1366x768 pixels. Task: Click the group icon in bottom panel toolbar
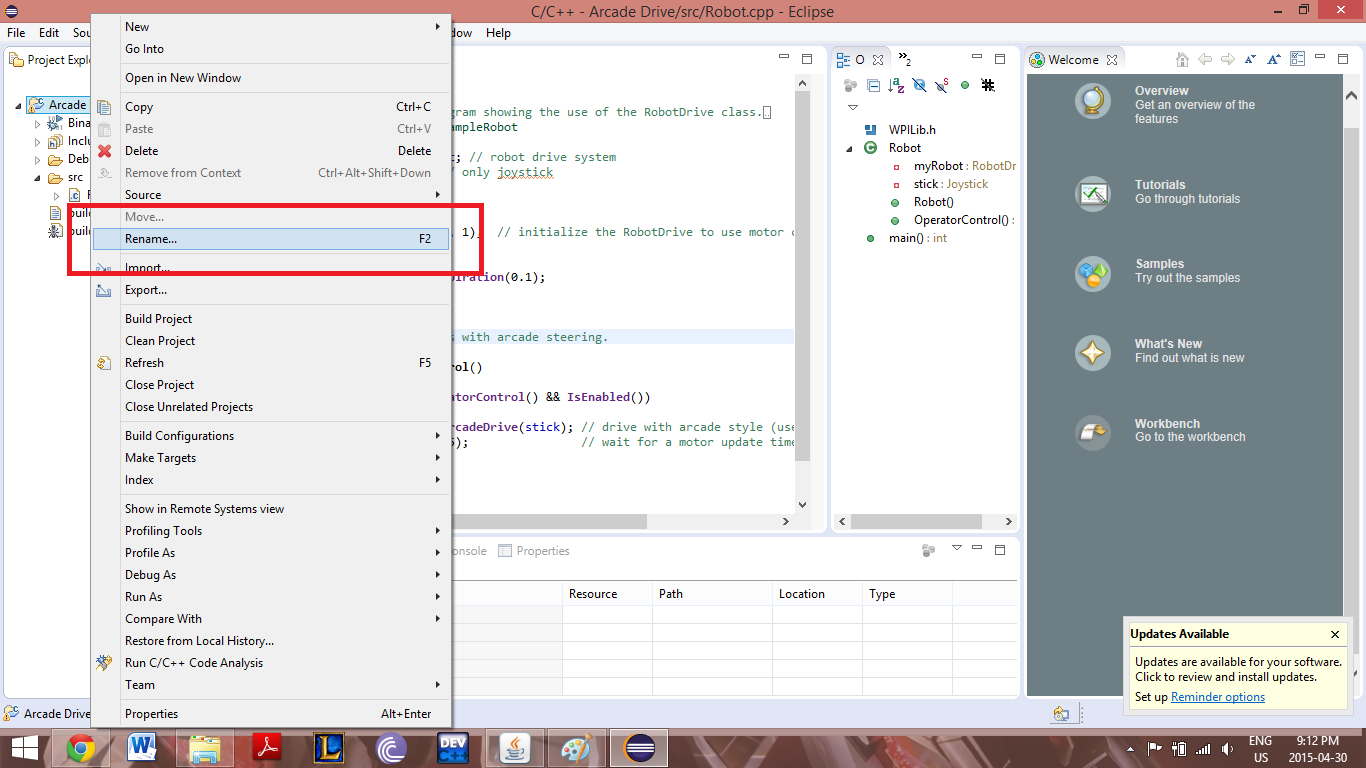[928, 550]
